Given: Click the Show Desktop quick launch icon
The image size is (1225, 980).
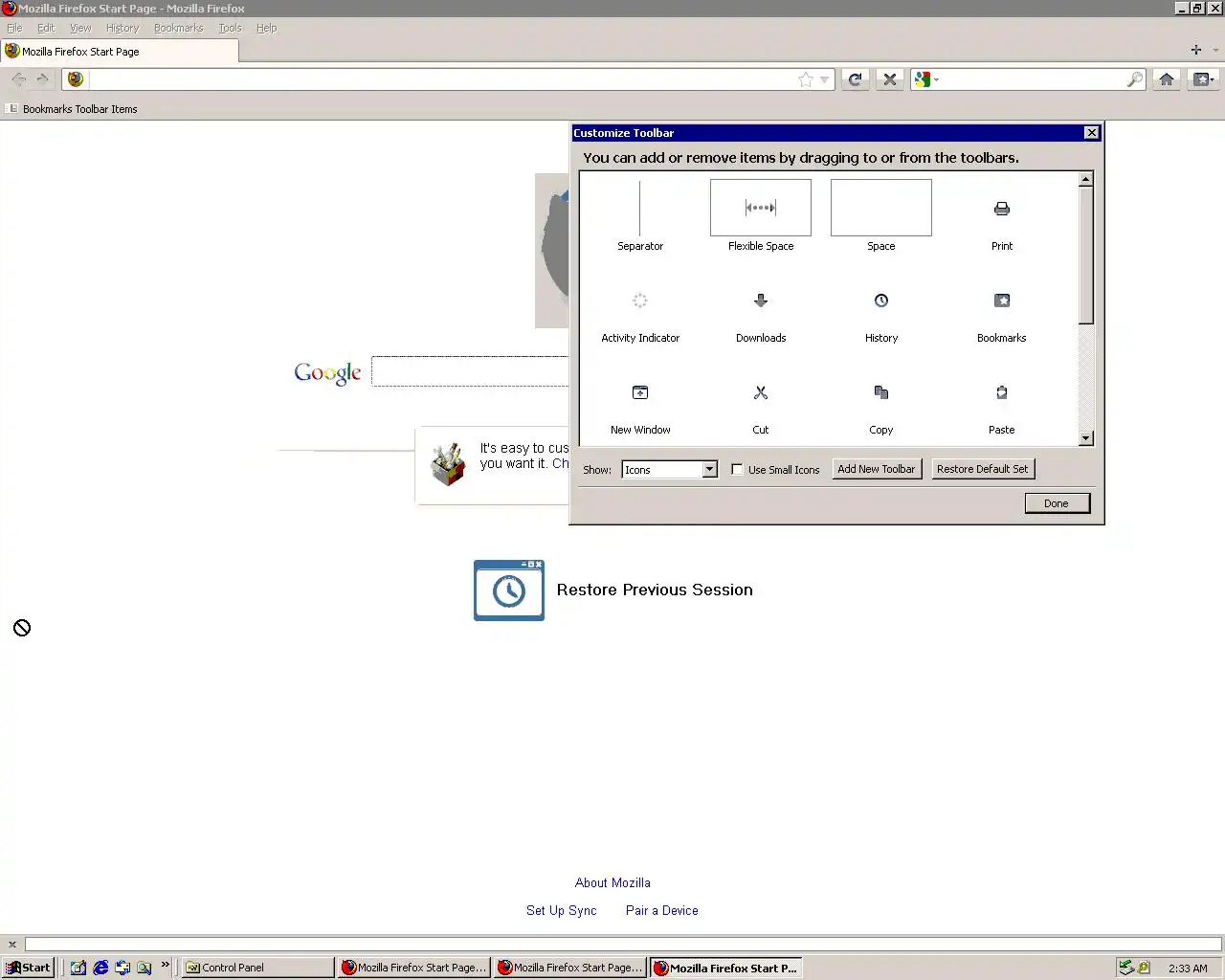Looking at the screenshot, I should coord(78,968).
